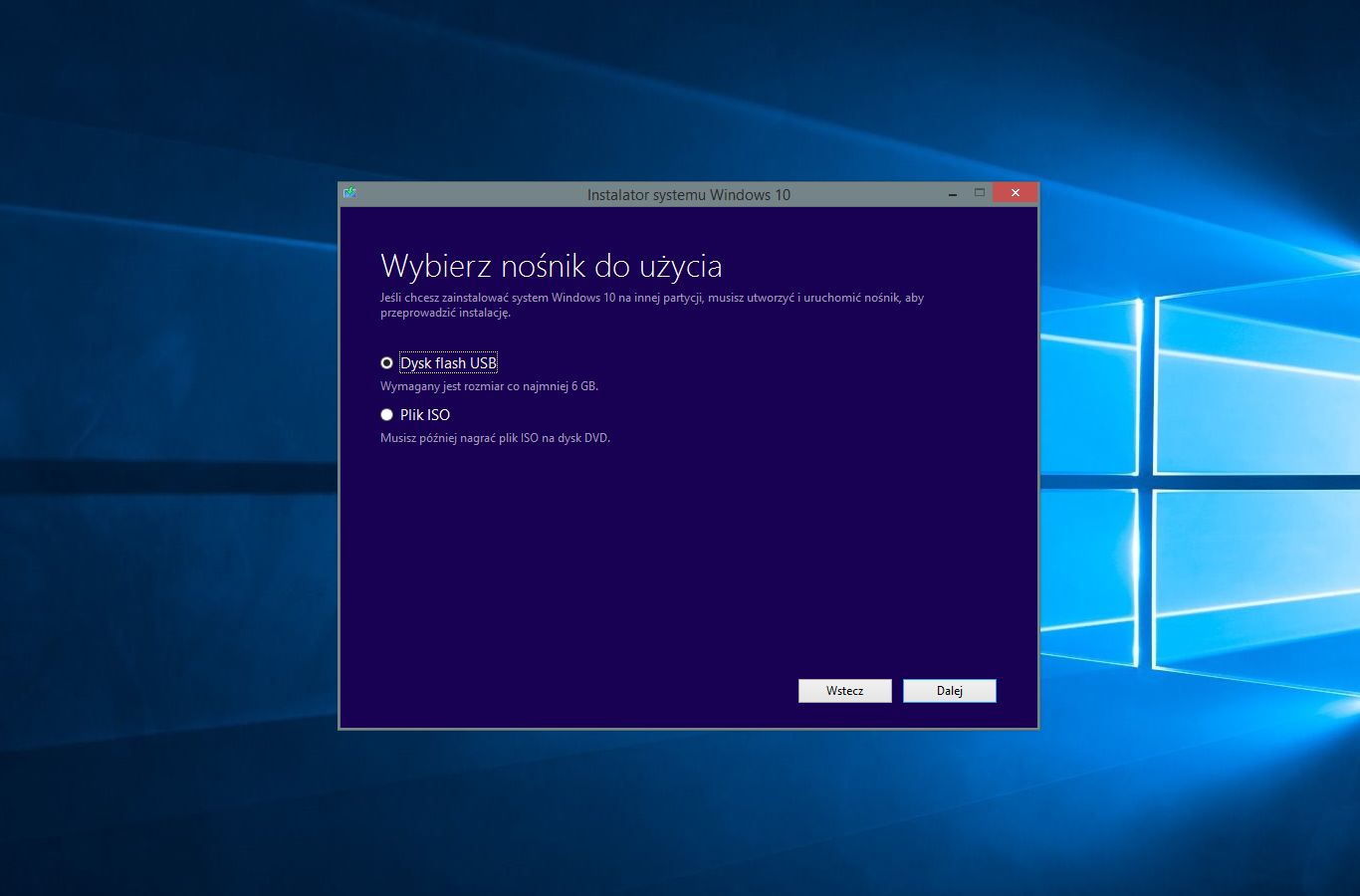
Task: Click the disabled maximize button in the title bar
Action: point(979,193)
